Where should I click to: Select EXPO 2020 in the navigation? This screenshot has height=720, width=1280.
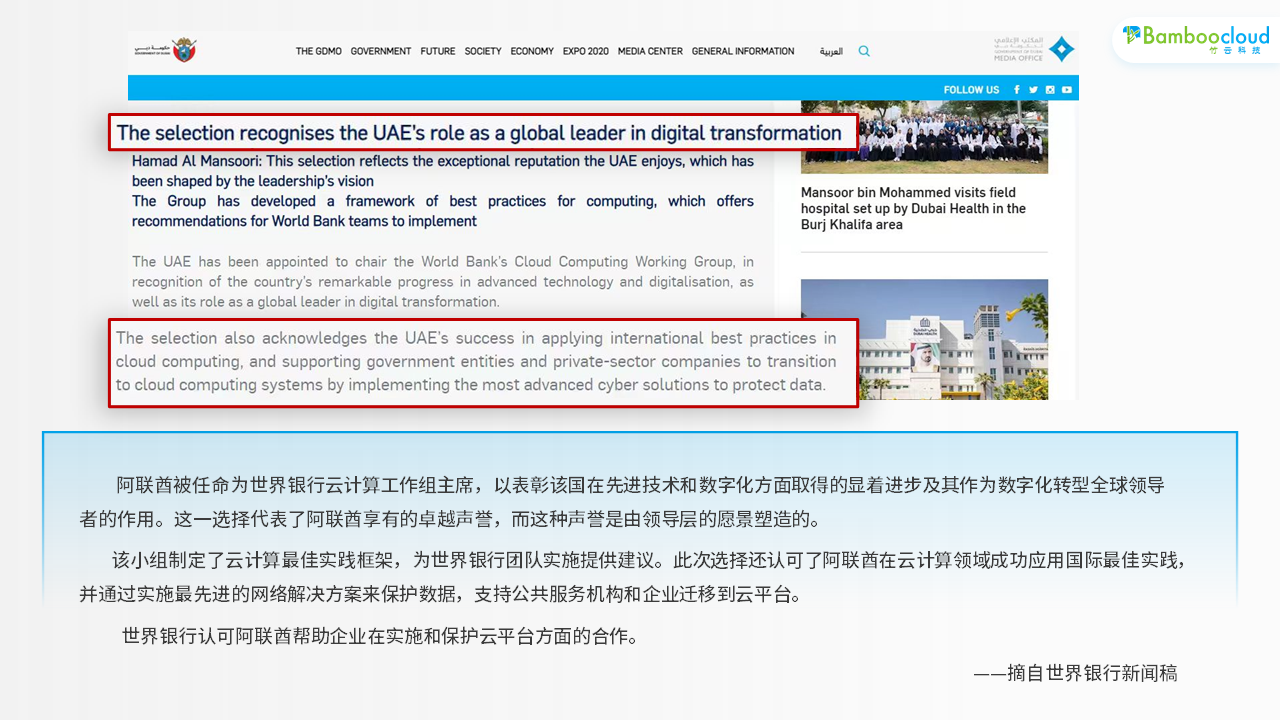pyautogui.click(x=585, y=51)
